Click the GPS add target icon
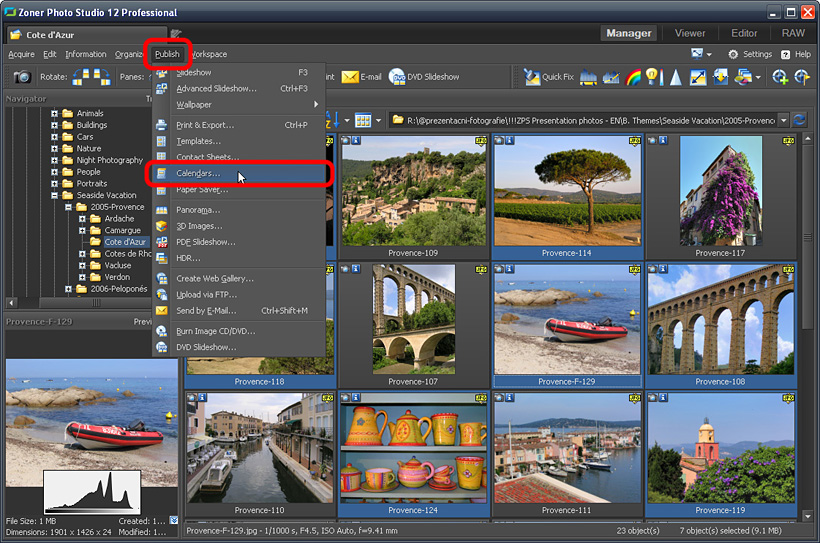Viewport: 820px width, 543px height. point(780,77)
